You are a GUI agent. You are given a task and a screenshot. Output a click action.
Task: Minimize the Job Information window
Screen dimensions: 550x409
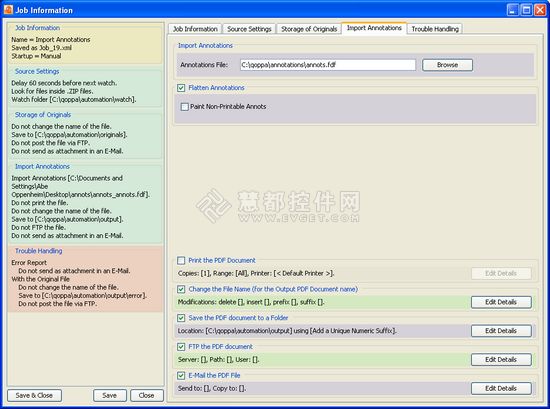click(x=513, y=9)
